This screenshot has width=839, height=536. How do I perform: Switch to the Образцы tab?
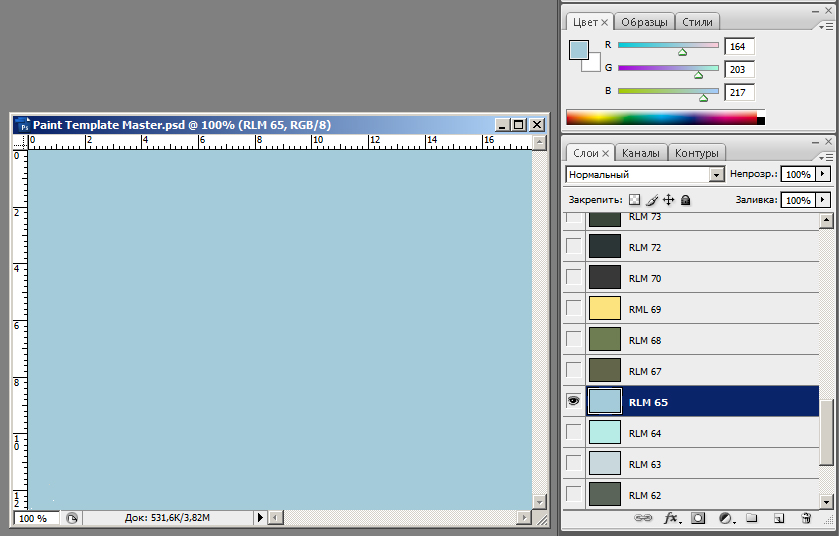(x=644, y=22)
